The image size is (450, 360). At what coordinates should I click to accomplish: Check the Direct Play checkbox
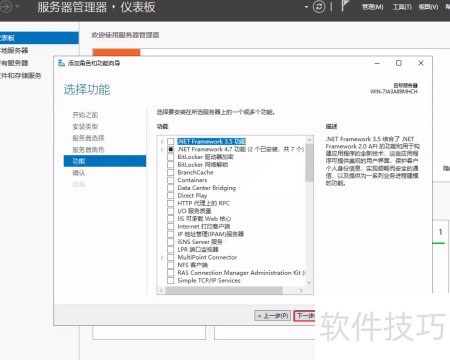tap(170, 195)
